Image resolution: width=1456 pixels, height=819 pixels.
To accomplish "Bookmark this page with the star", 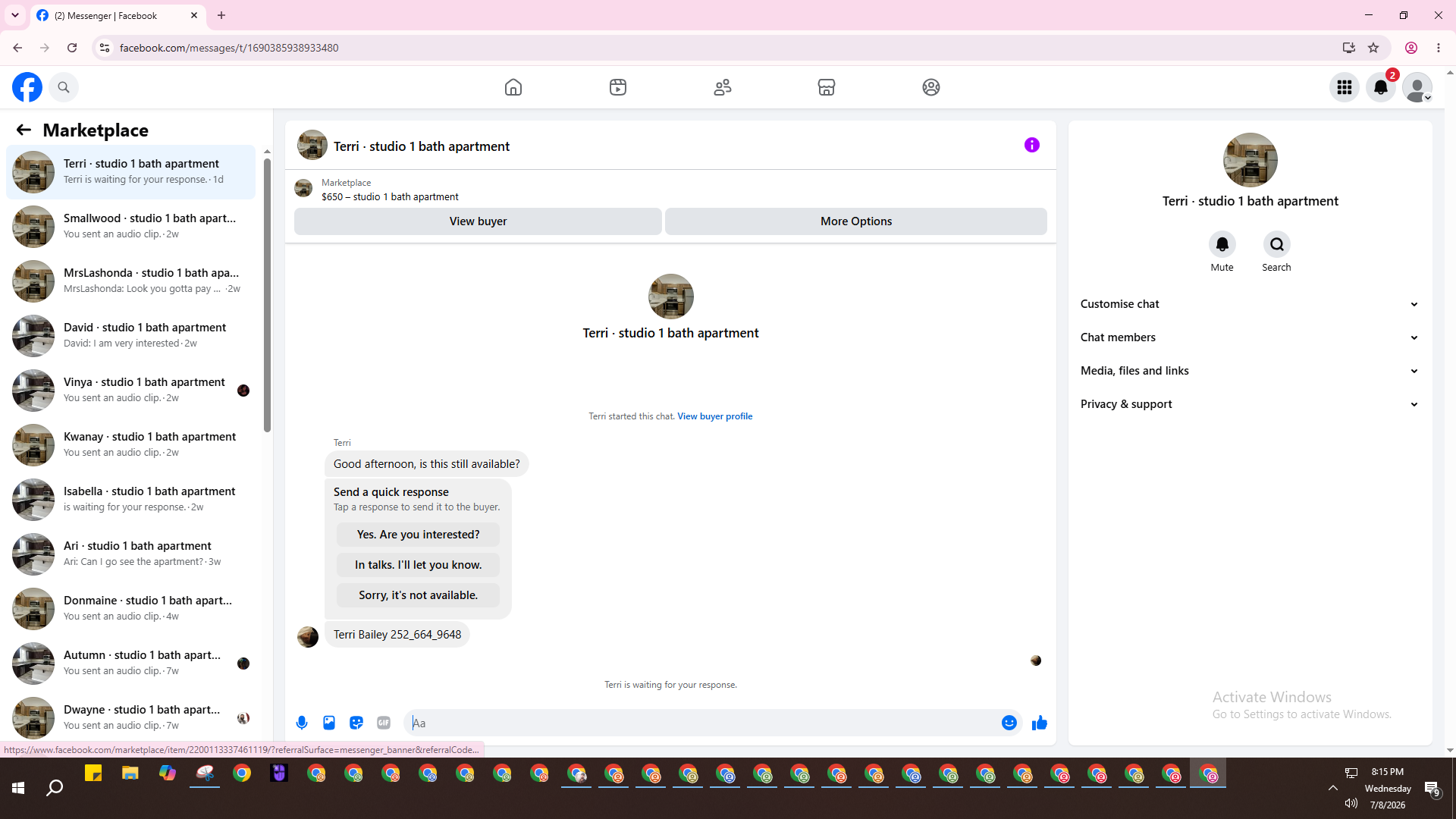I will [x=1373, y=48].
